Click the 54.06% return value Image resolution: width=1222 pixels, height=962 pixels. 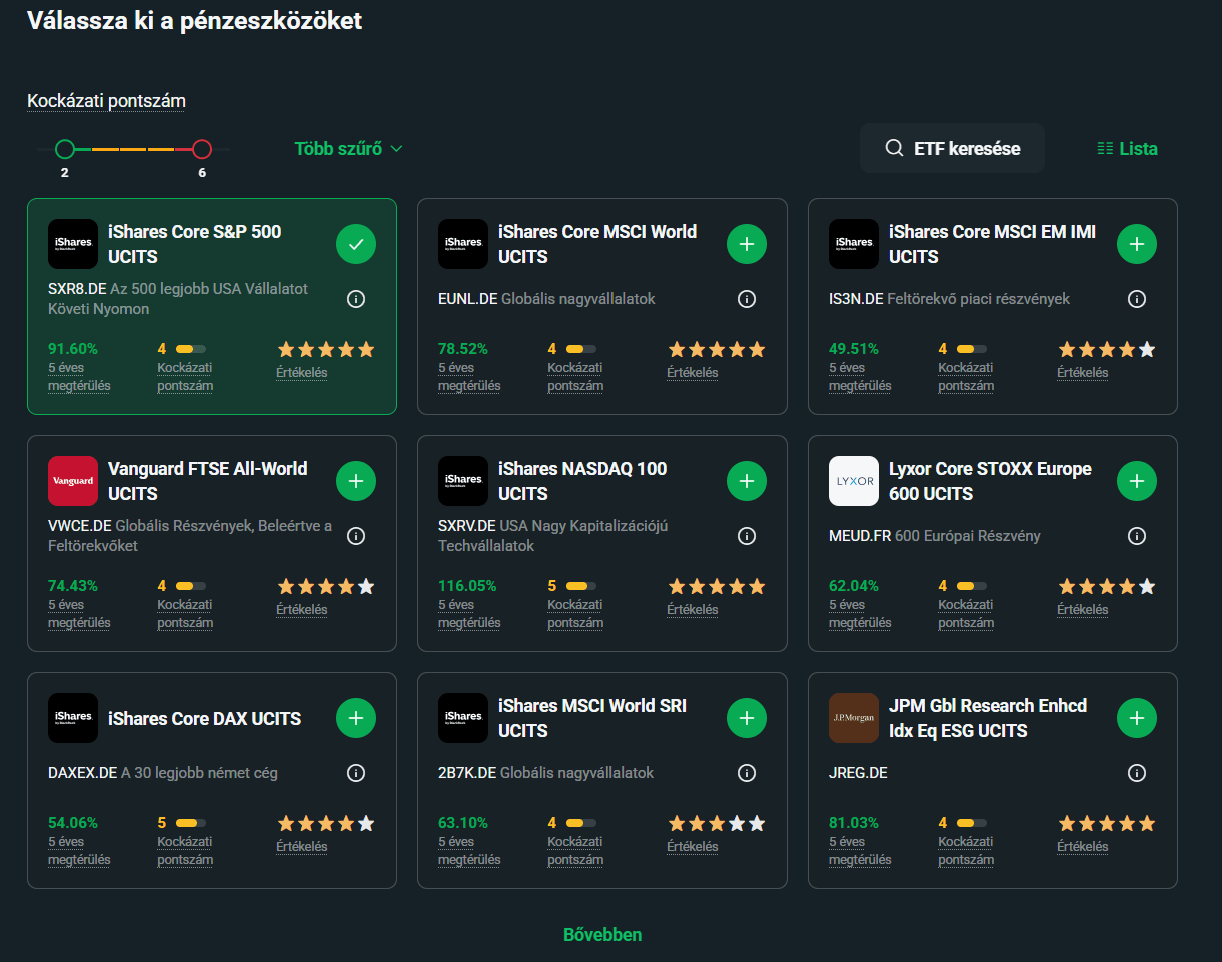[x=73, y=823]
